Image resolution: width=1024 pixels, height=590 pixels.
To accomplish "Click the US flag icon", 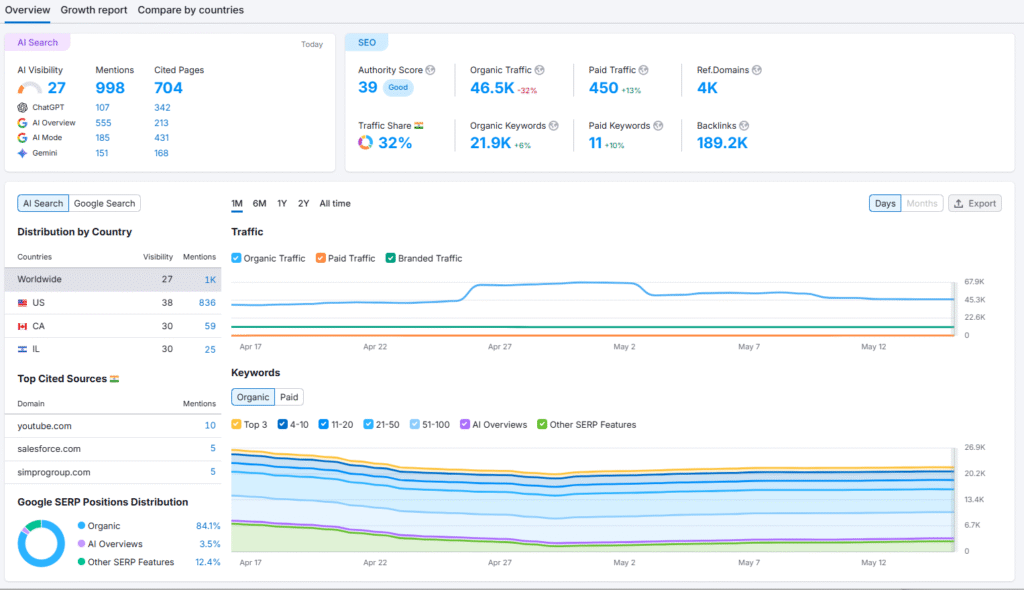I will click(x=22, y=303).
